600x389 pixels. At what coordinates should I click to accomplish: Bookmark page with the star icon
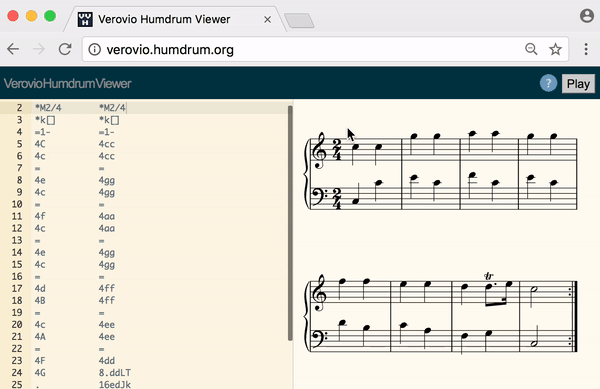[555, 49]
